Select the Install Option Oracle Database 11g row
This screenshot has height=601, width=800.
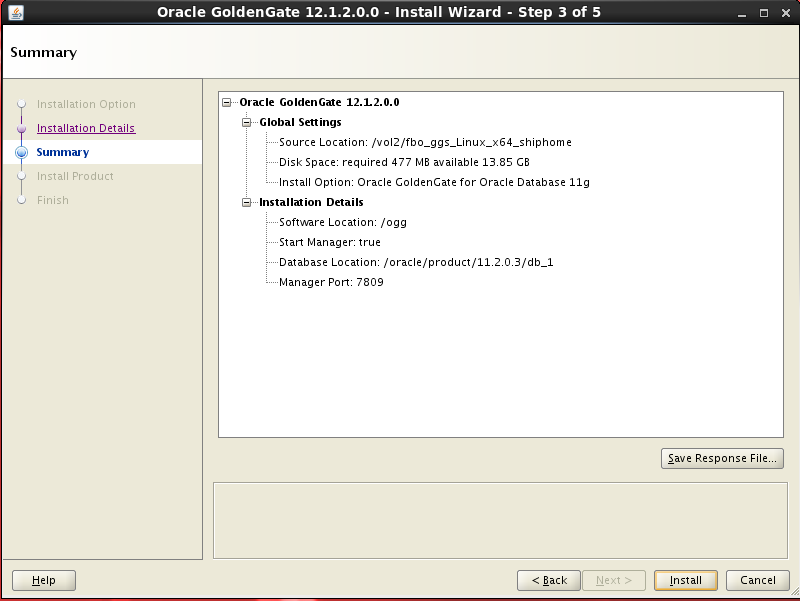(x=434, y=182)
